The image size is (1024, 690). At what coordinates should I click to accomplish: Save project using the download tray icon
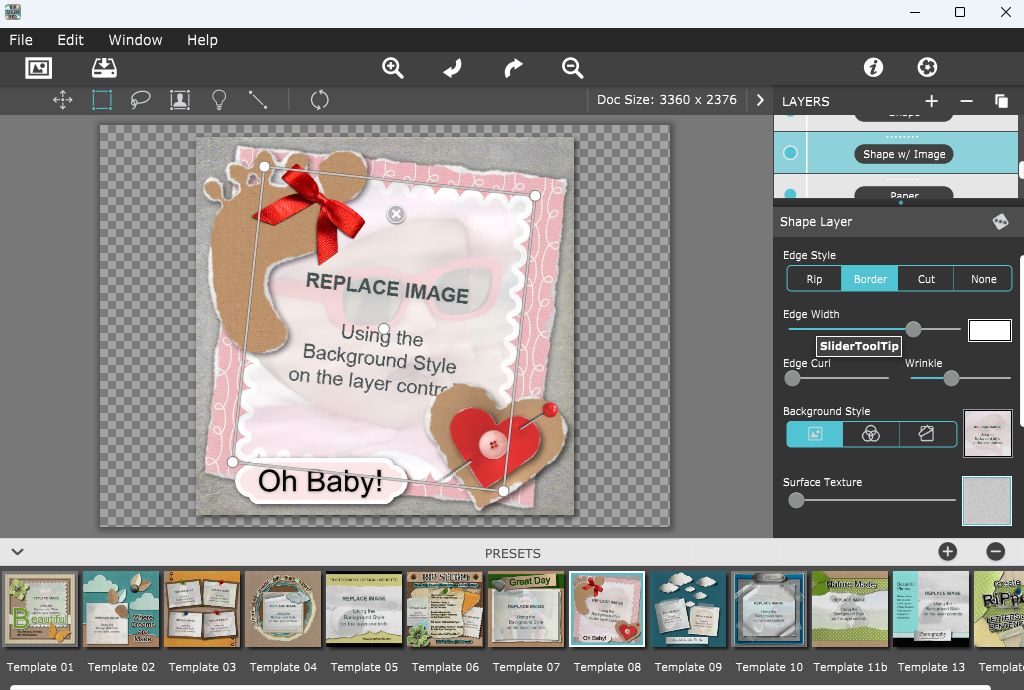(104, 68)
